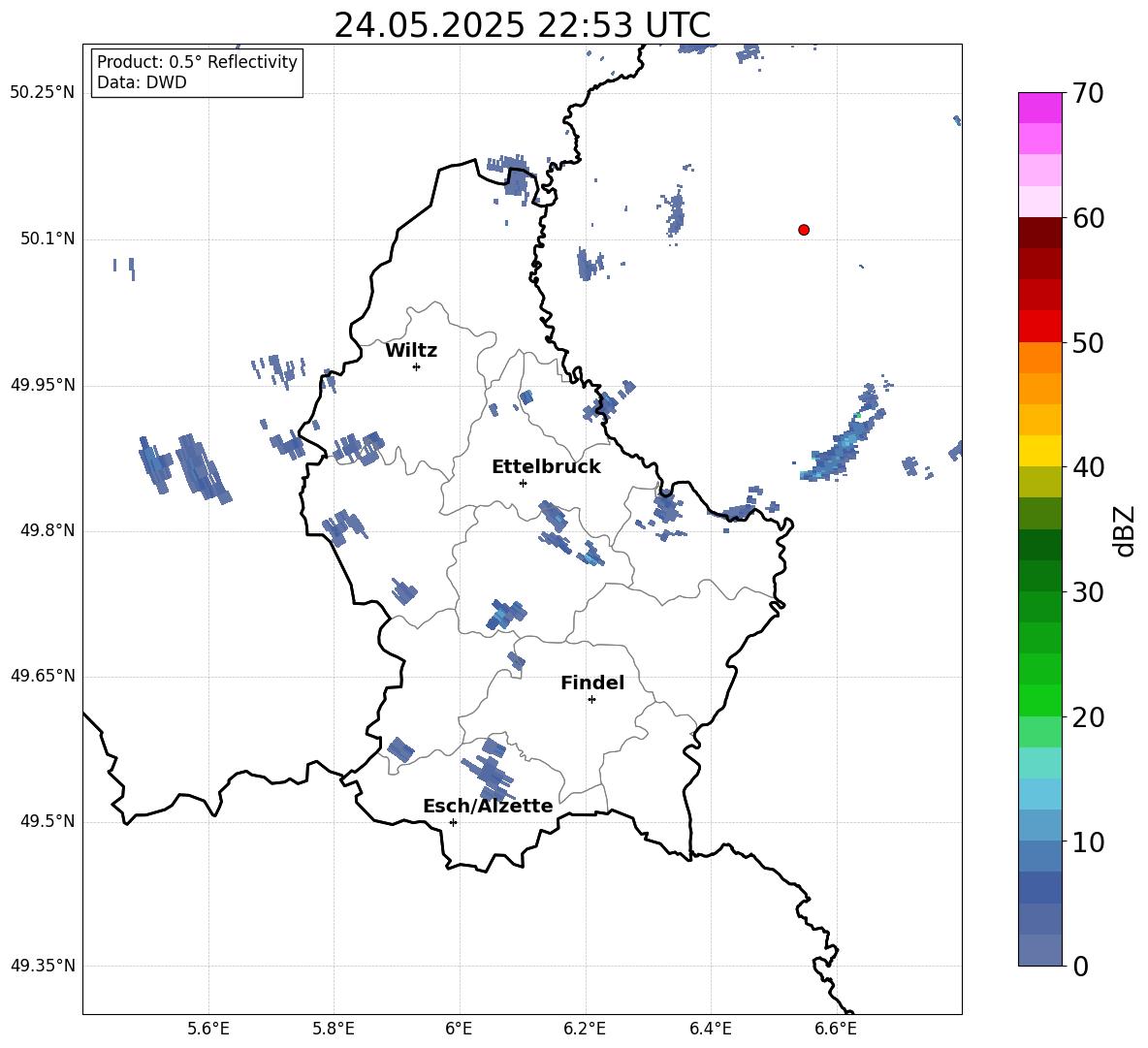Click the Wiltz city label

pyautogui.click(x=411, y=351)
